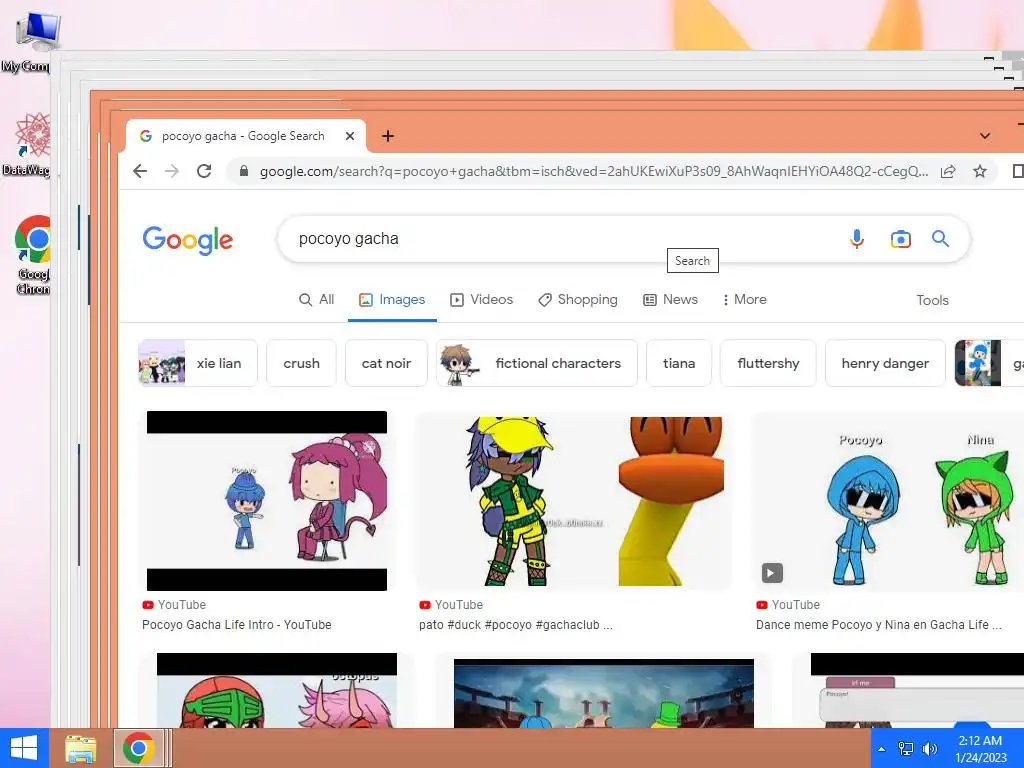Click the taskbar clock showing 2:12 AM
Image resolution: width=1024 pixels, height=768 pixels.
(980, 749)
